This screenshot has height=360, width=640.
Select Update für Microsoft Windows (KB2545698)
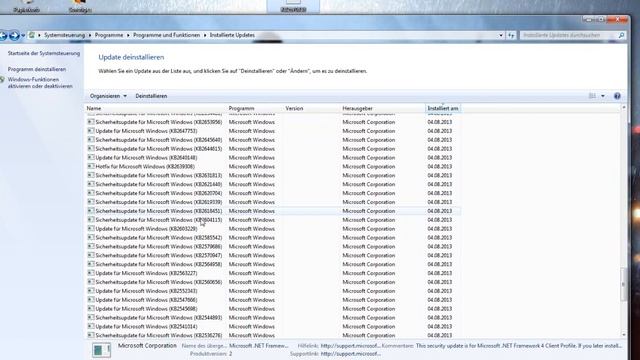pyautogui.click(x=146, y=309)
